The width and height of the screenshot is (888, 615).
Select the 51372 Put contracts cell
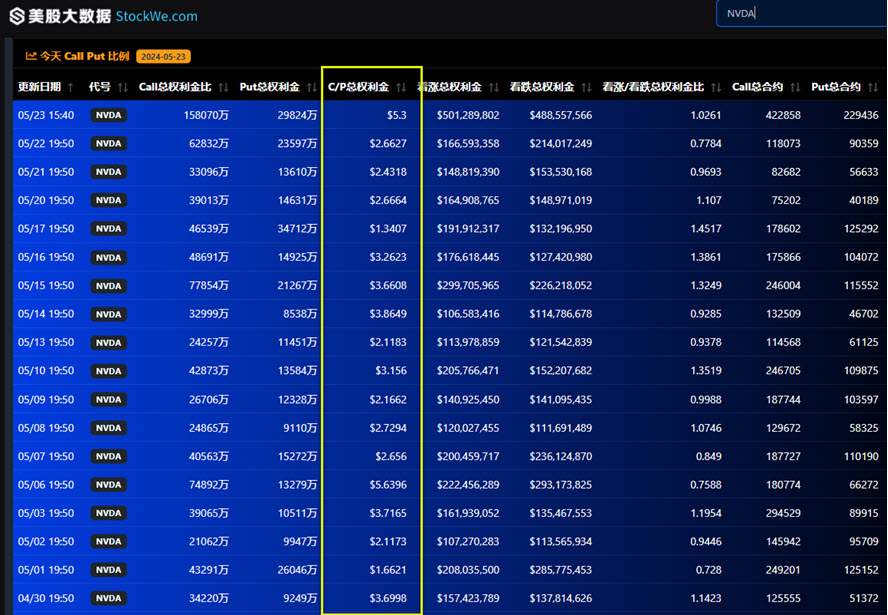(864, 599)
